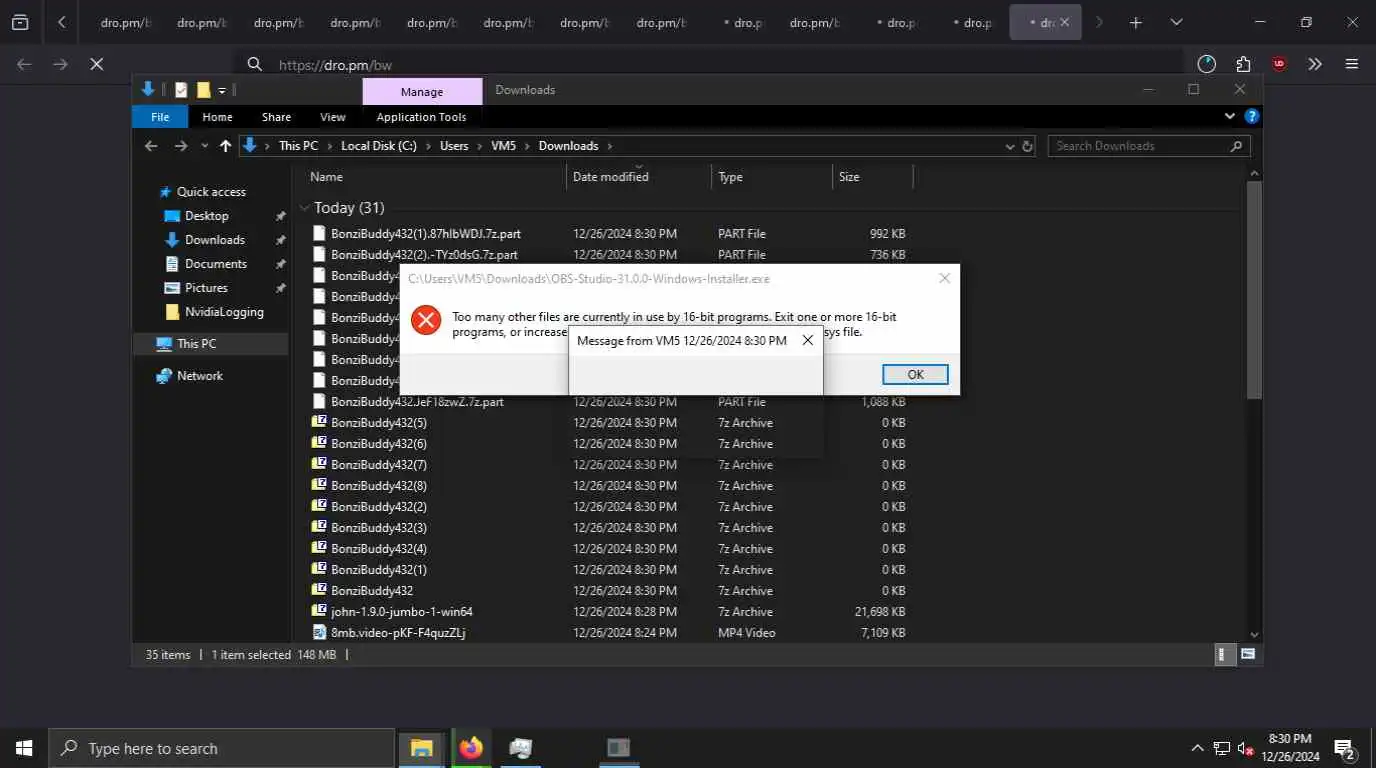Open the File tab in Explorer ribbon
The width and height of the screenshot is (1376, 768).
160,117
